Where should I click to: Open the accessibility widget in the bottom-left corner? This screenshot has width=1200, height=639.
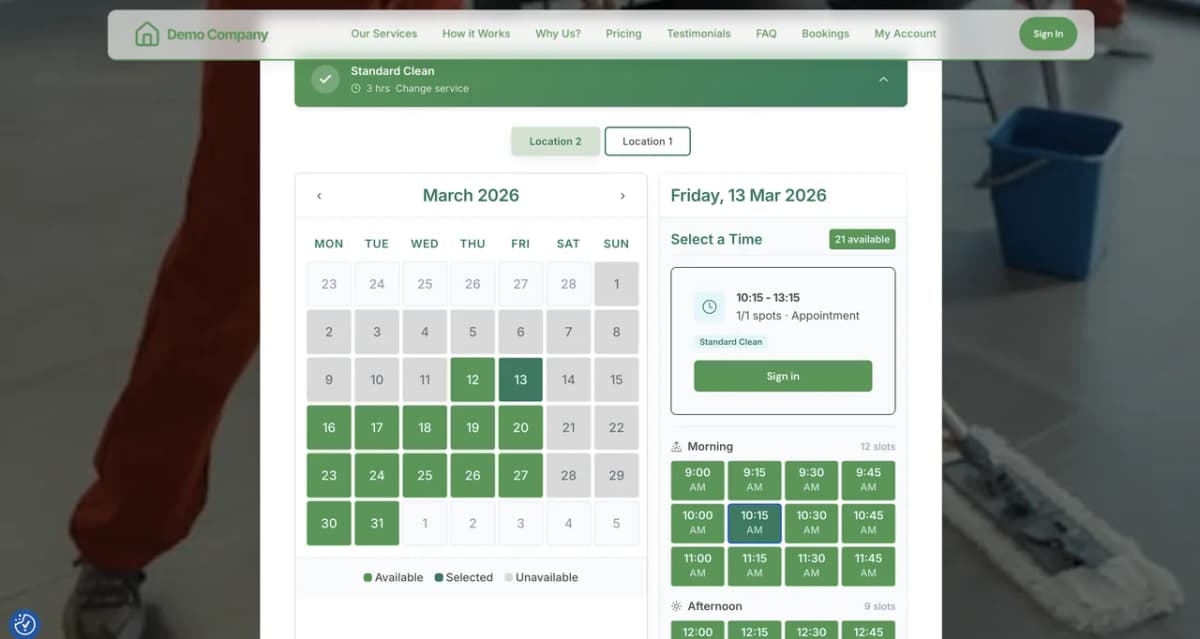click(25, 623)
